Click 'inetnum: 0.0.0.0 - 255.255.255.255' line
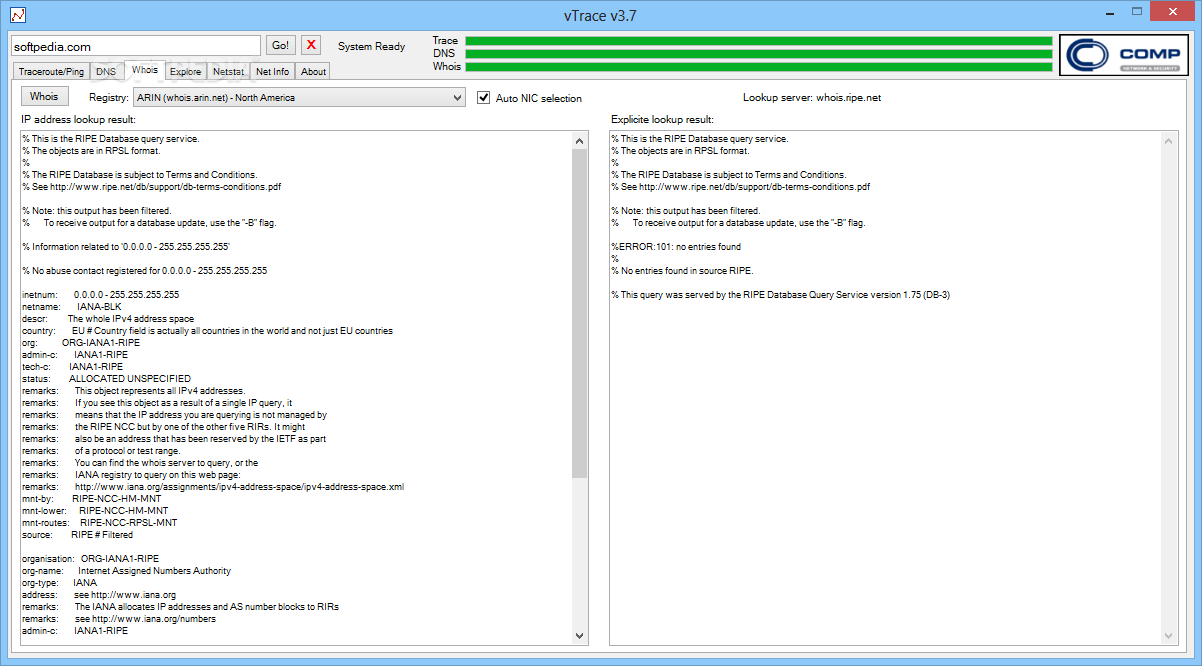The height and width of the screenshot is (666, 1202). pyautogui.click(x=100, y=294)
